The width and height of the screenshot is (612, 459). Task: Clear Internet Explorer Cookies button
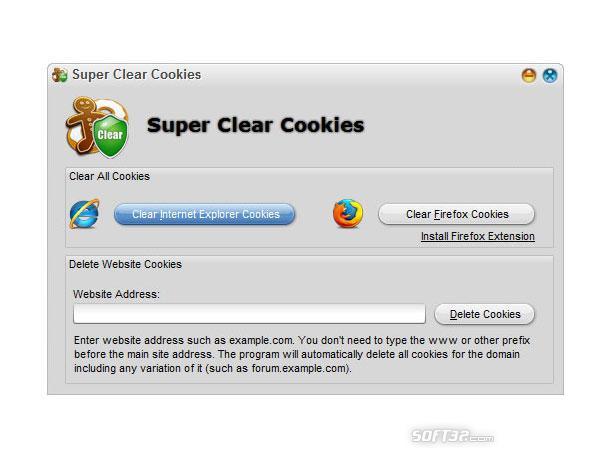205,214
